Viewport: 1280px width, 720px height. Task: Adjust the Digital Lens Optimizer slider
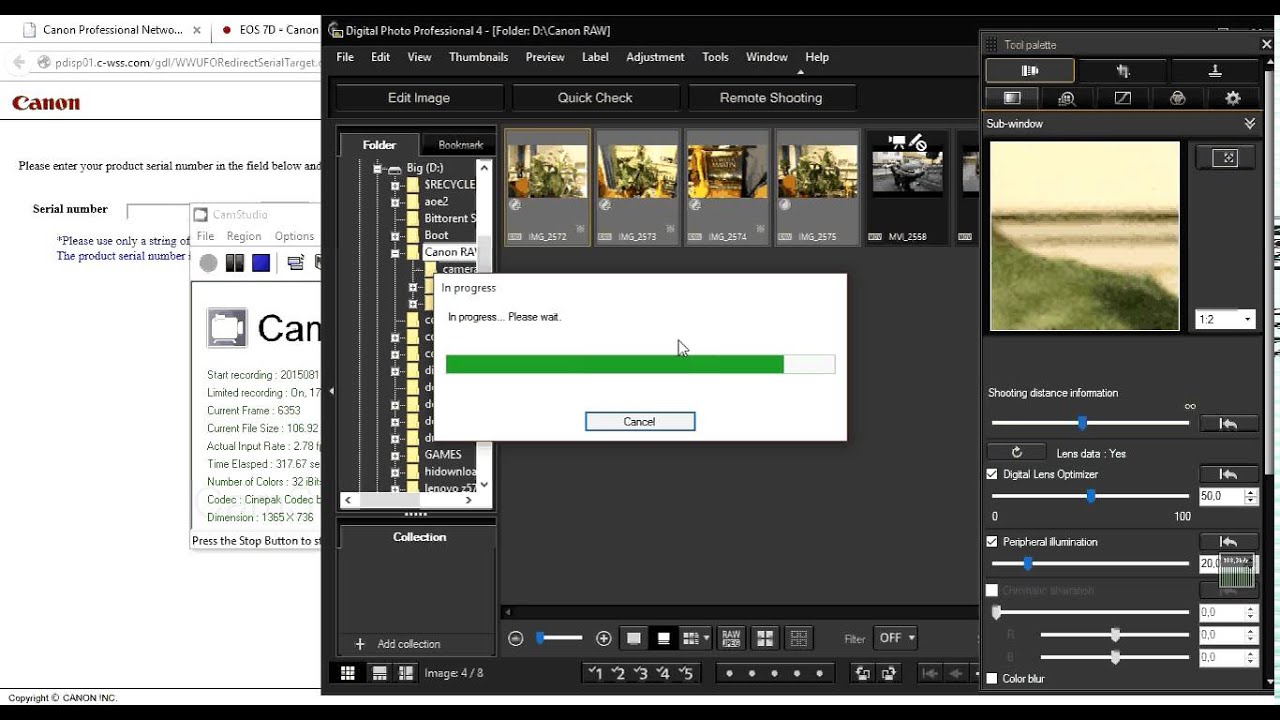tap(1090, 496)
